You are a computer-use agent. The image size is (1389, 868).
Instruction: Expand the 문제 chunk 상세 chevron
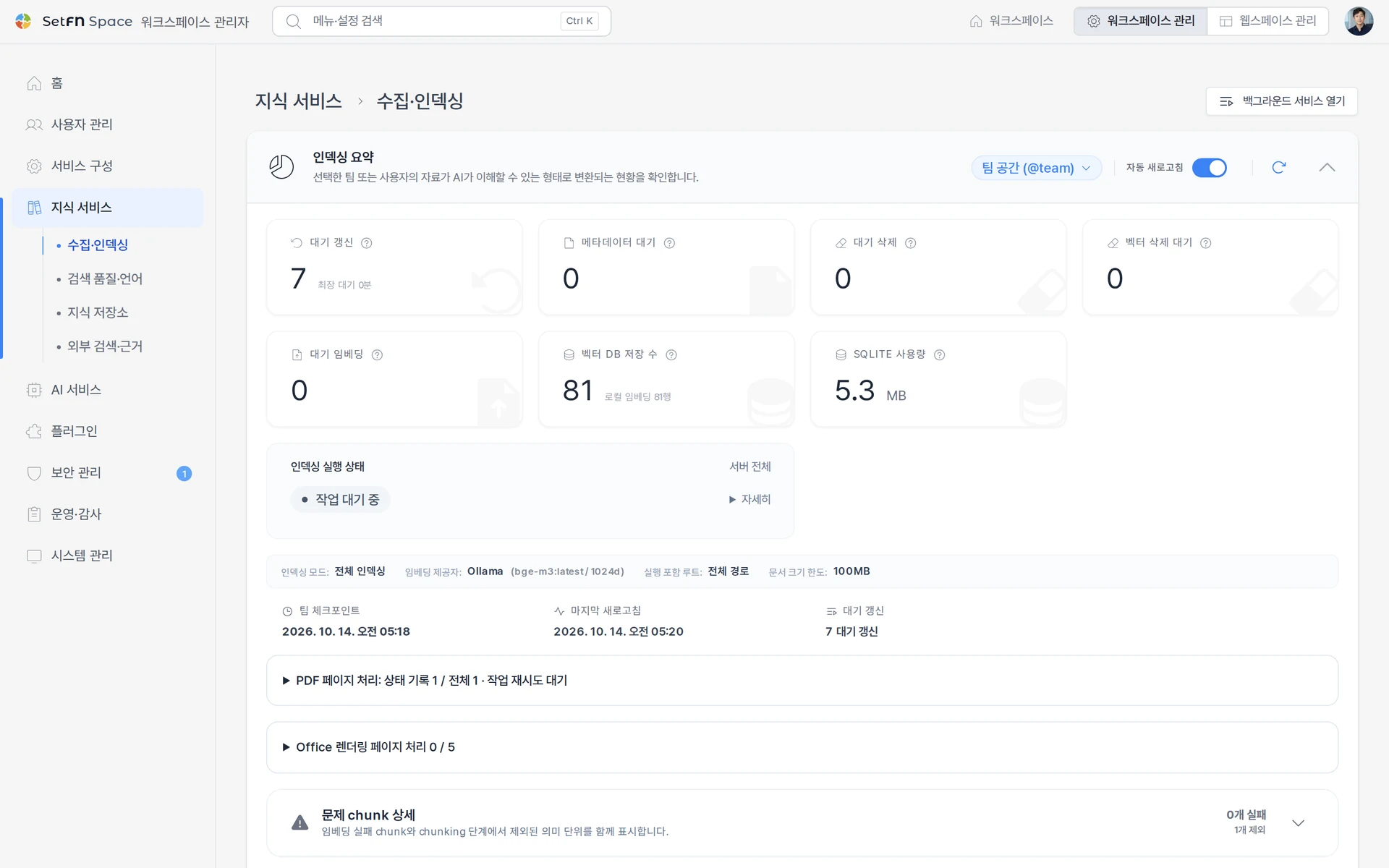coord(1298,823)
